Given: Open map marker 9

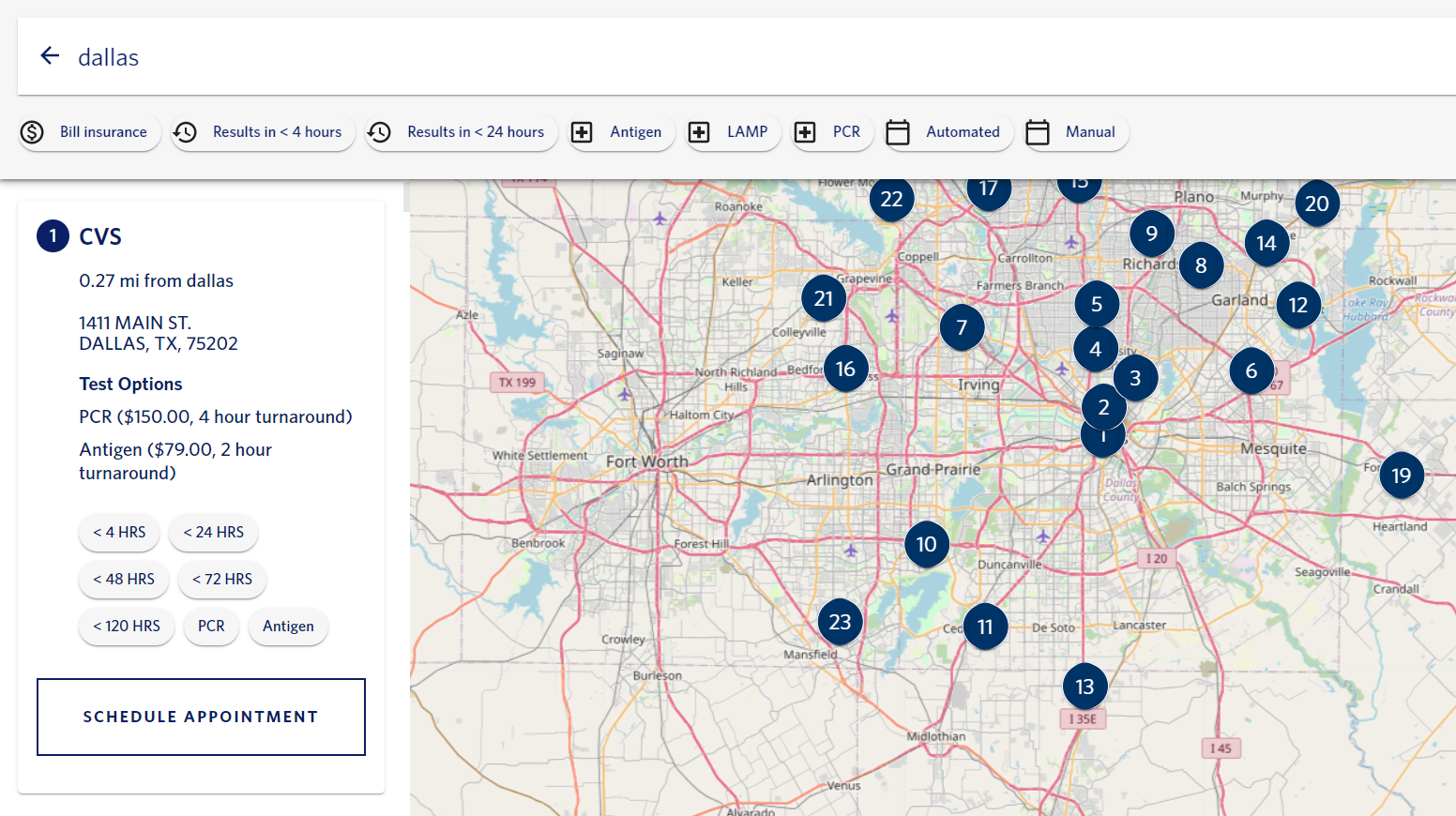Looking at the screenshot, I should point(1152,234).
